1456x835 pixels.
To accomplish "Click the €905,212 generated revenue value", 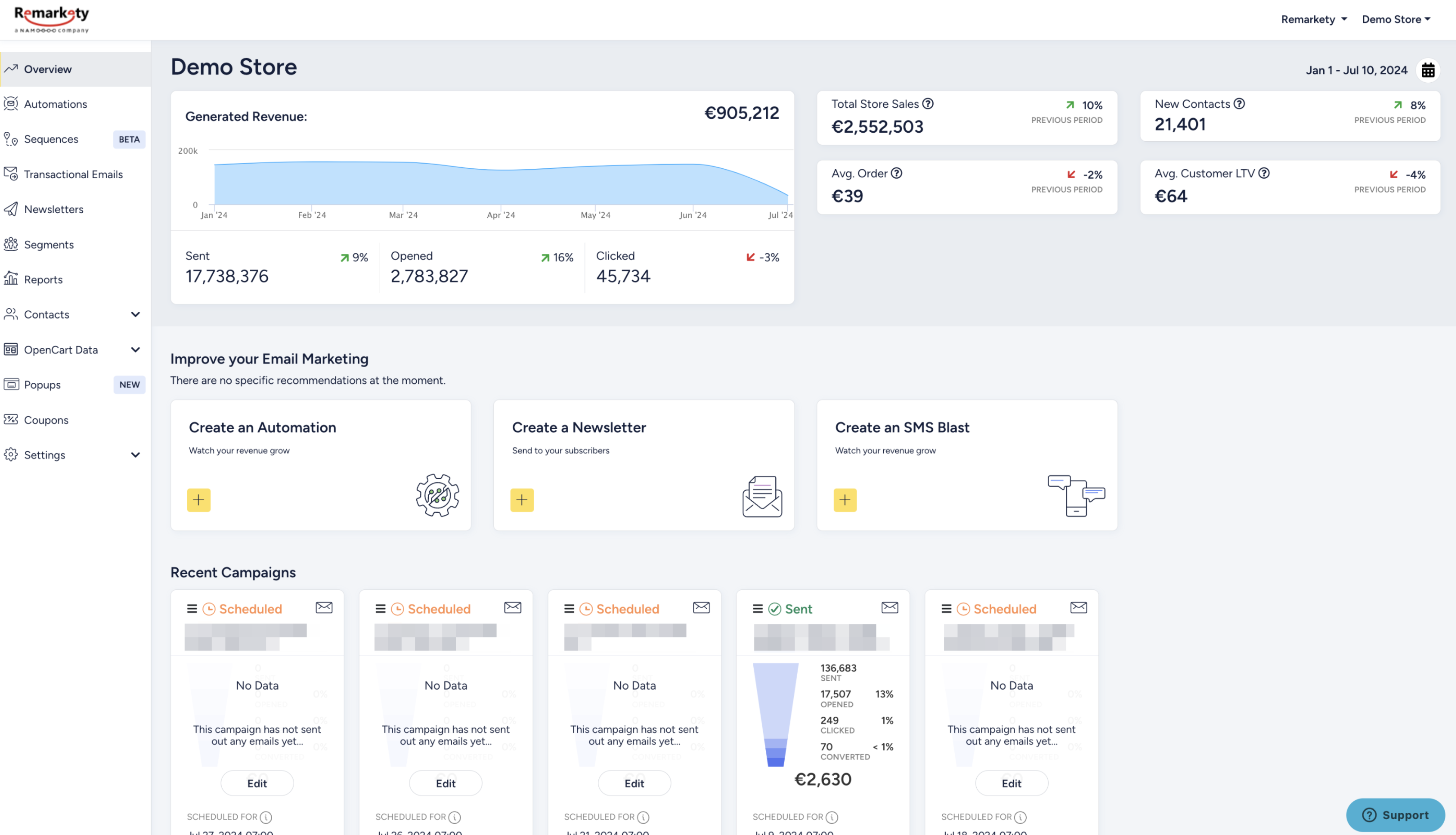I will 741,113.
